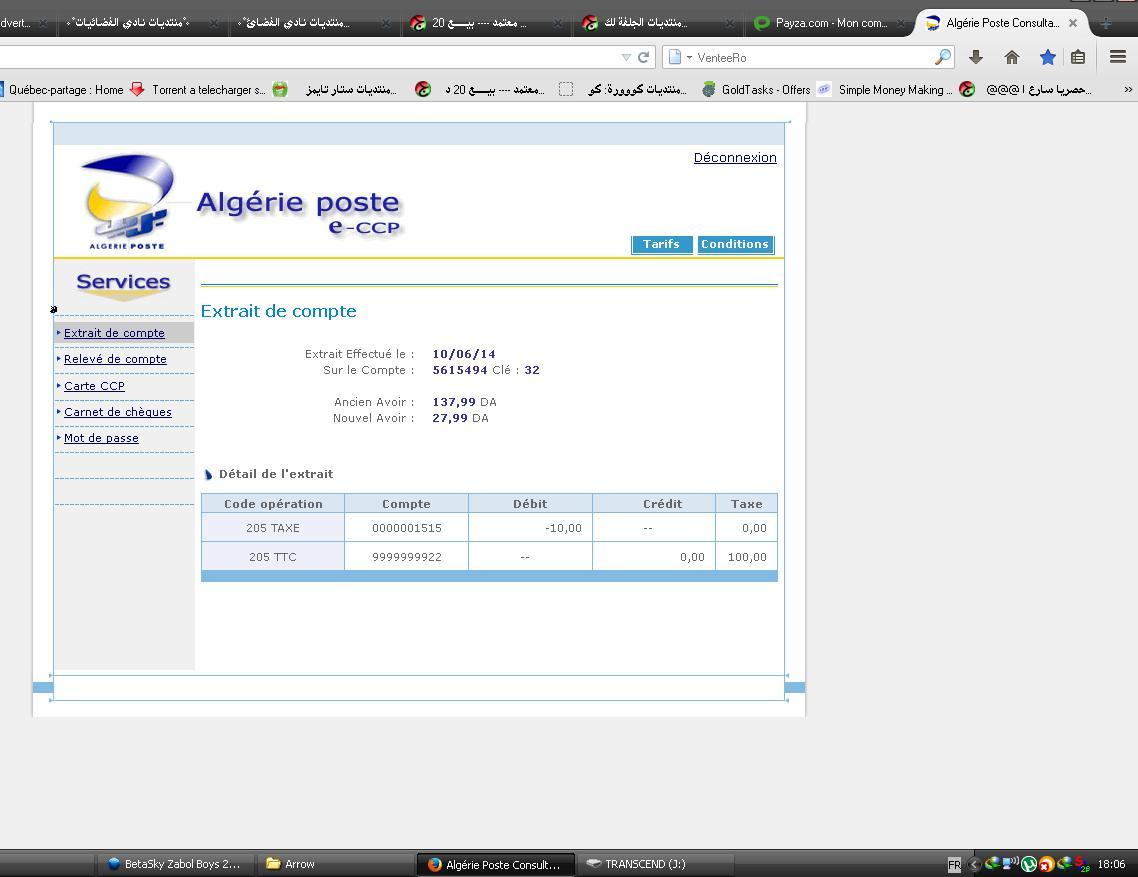The width and height of the screenshot is (1138, 877).
Task: Click the taskbar clock showing 18:06
Action: (1111, 864)
